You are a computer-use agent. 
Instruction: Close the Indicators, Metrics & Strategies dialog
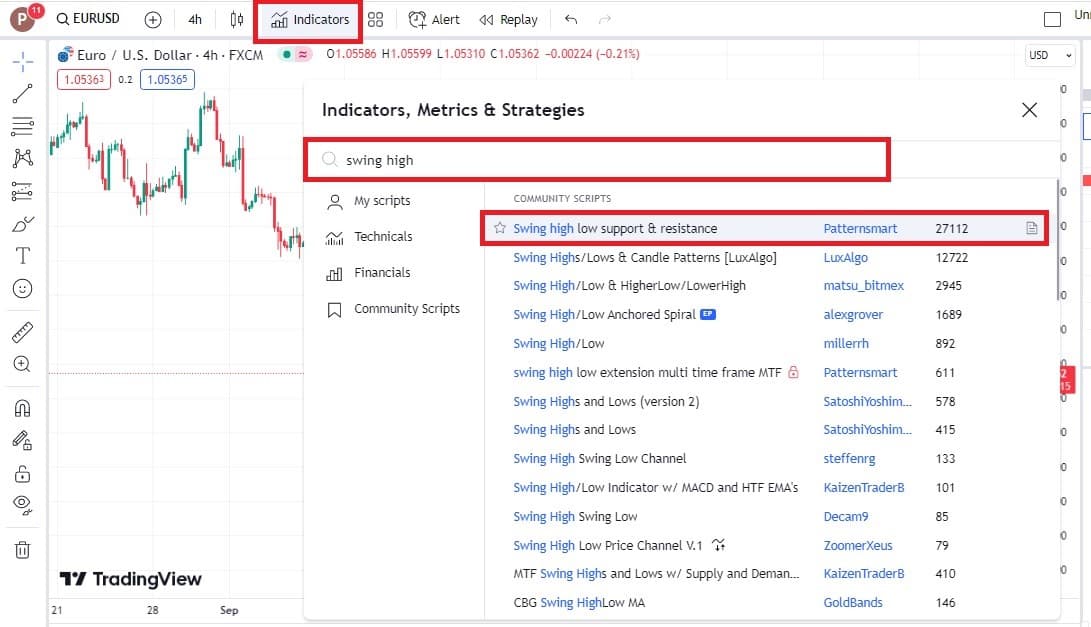[1030, 110]
